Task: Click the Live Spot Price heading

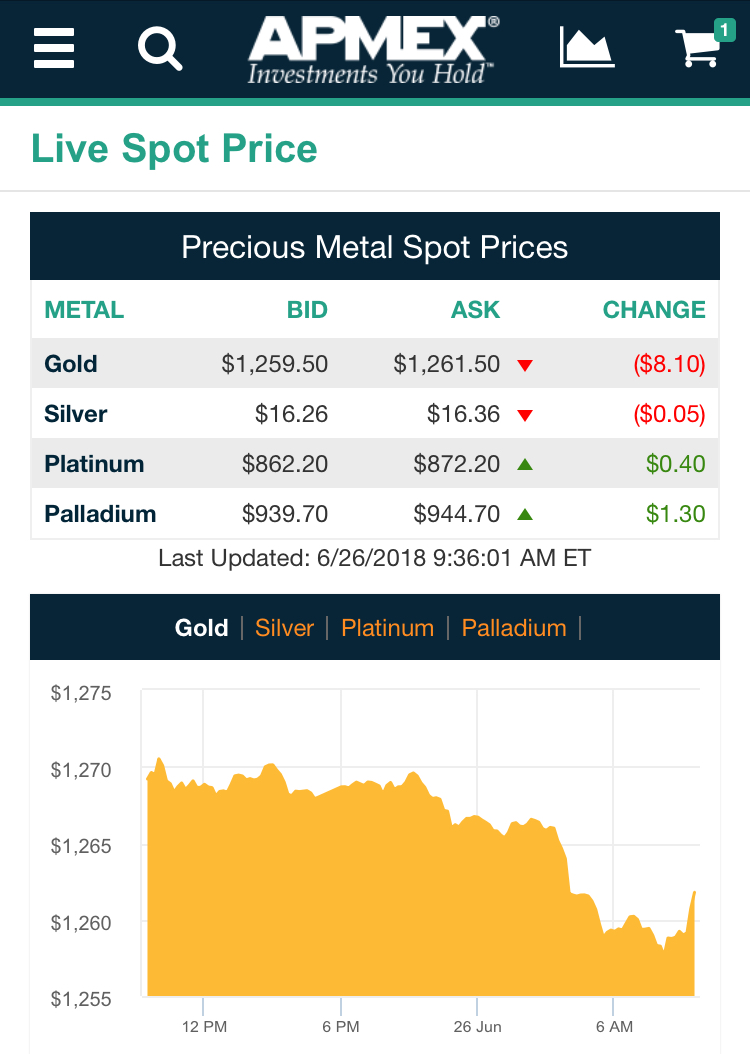Action: pos(174,149)
